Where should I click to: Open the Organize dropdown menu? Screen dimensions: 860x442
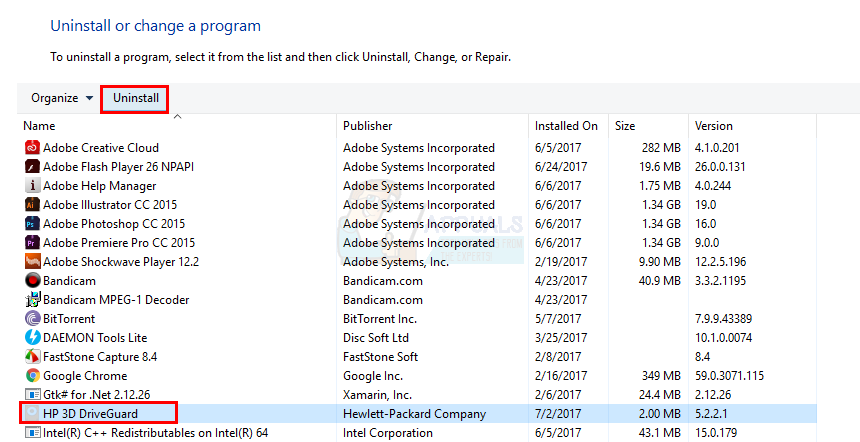click(62, 98)
